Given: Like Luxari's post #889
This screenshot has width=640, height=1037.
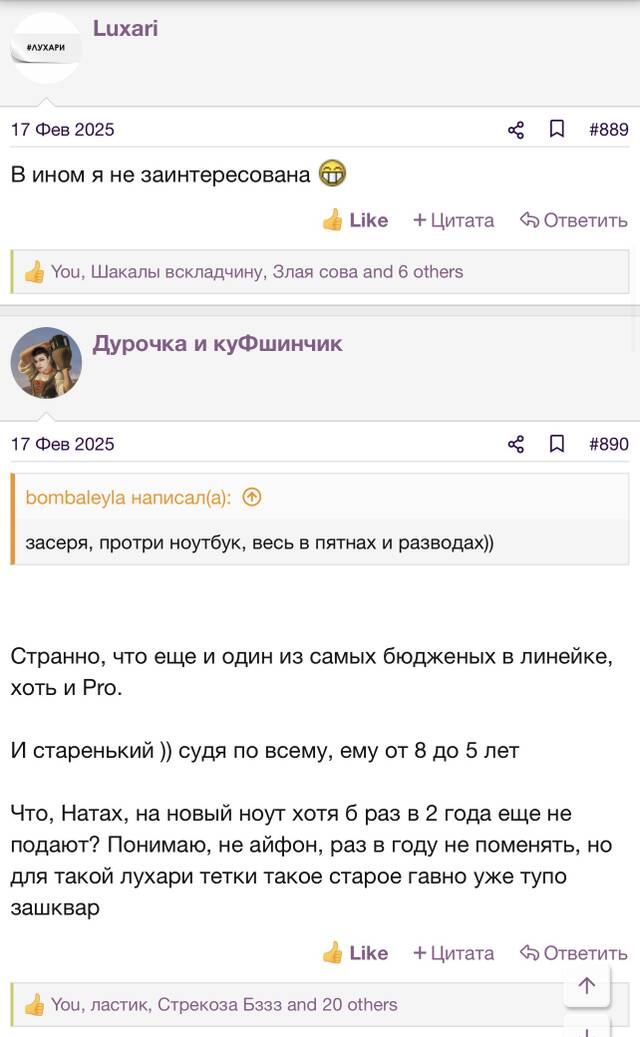Looking at the screenshot, I should (x=355, y=220).
